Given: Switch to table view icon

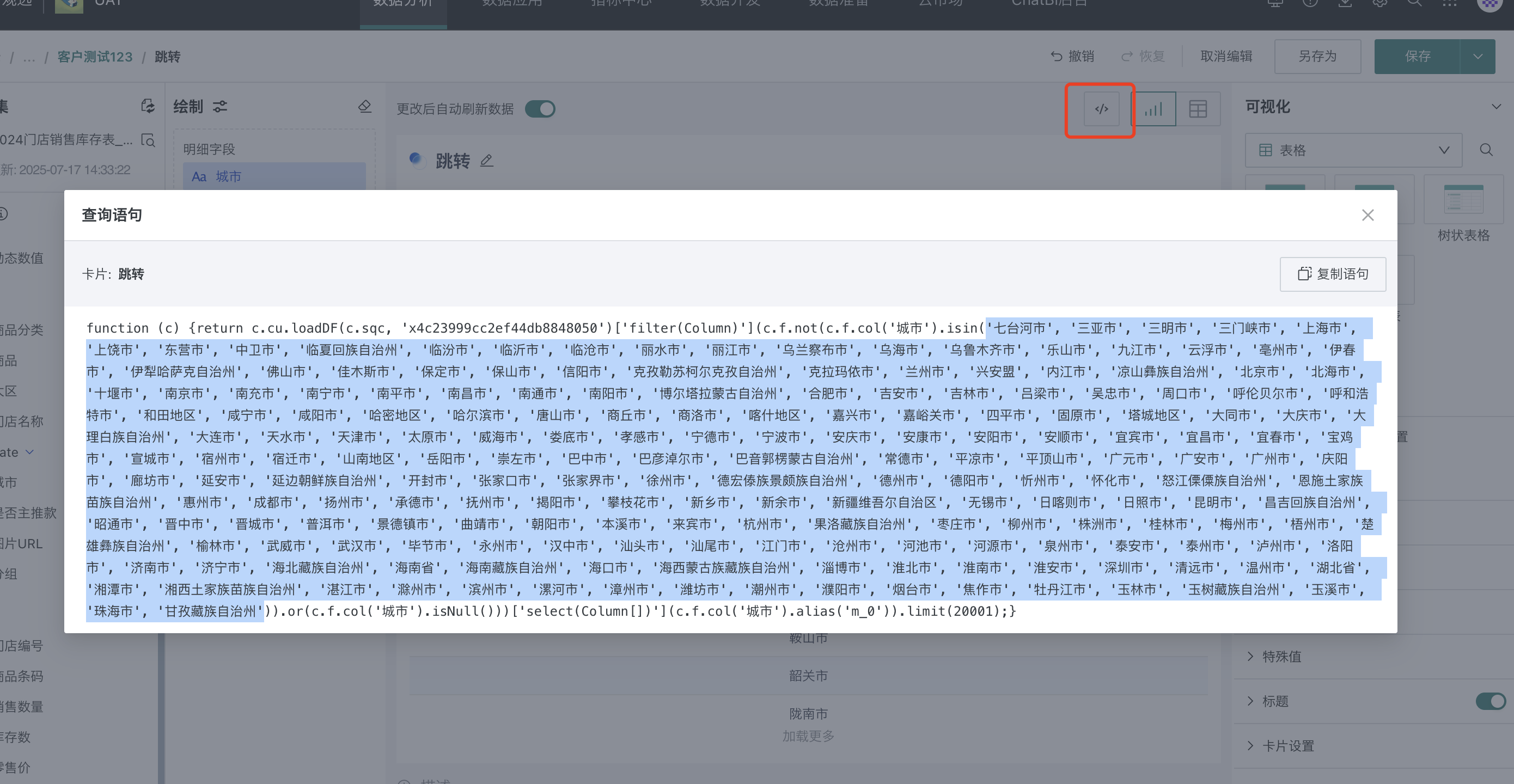Looking at the screenshot, I should point(1197,109).
